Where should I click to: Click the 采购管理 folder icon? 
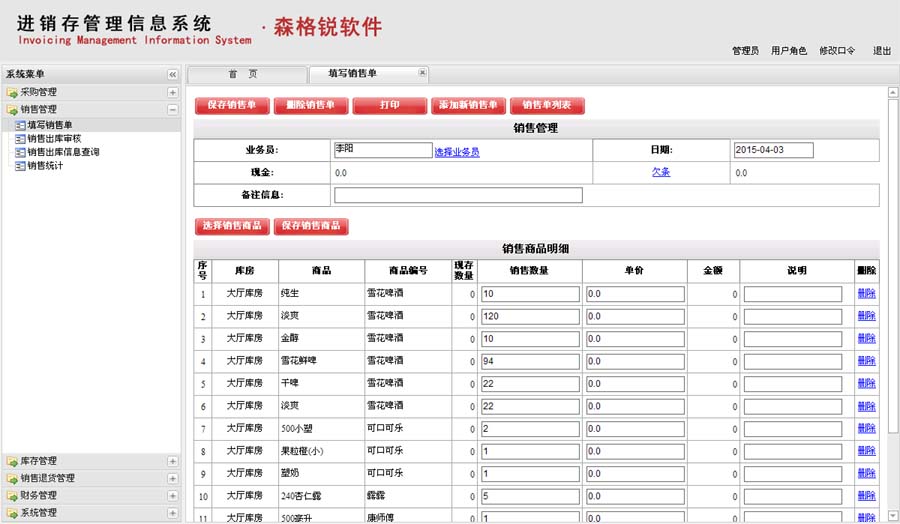coord(12,92)
